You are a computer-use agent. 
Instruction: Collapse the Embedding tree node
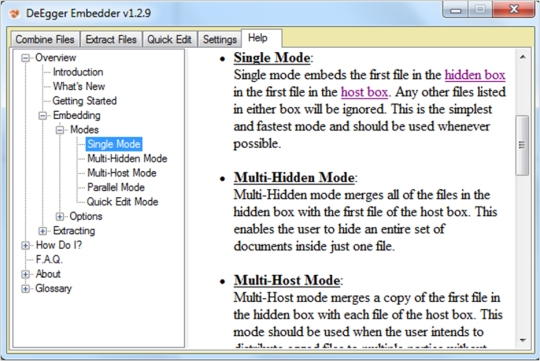pos(42,116)
